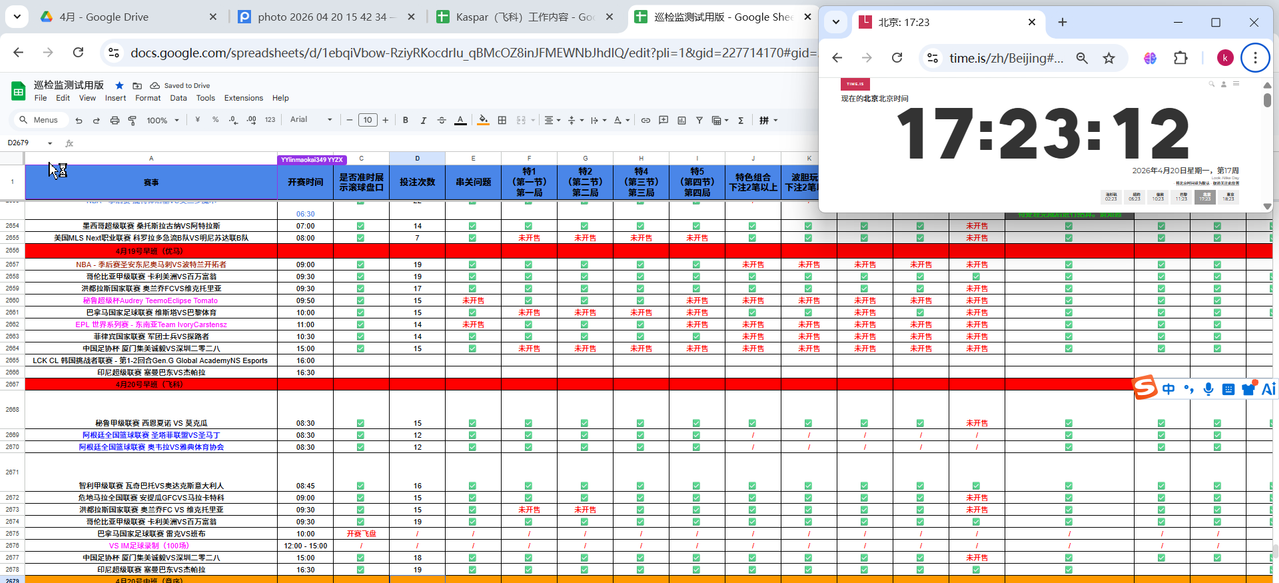
Task: Open tab search chevron in time.is window
Action: (x=836, y=22)
